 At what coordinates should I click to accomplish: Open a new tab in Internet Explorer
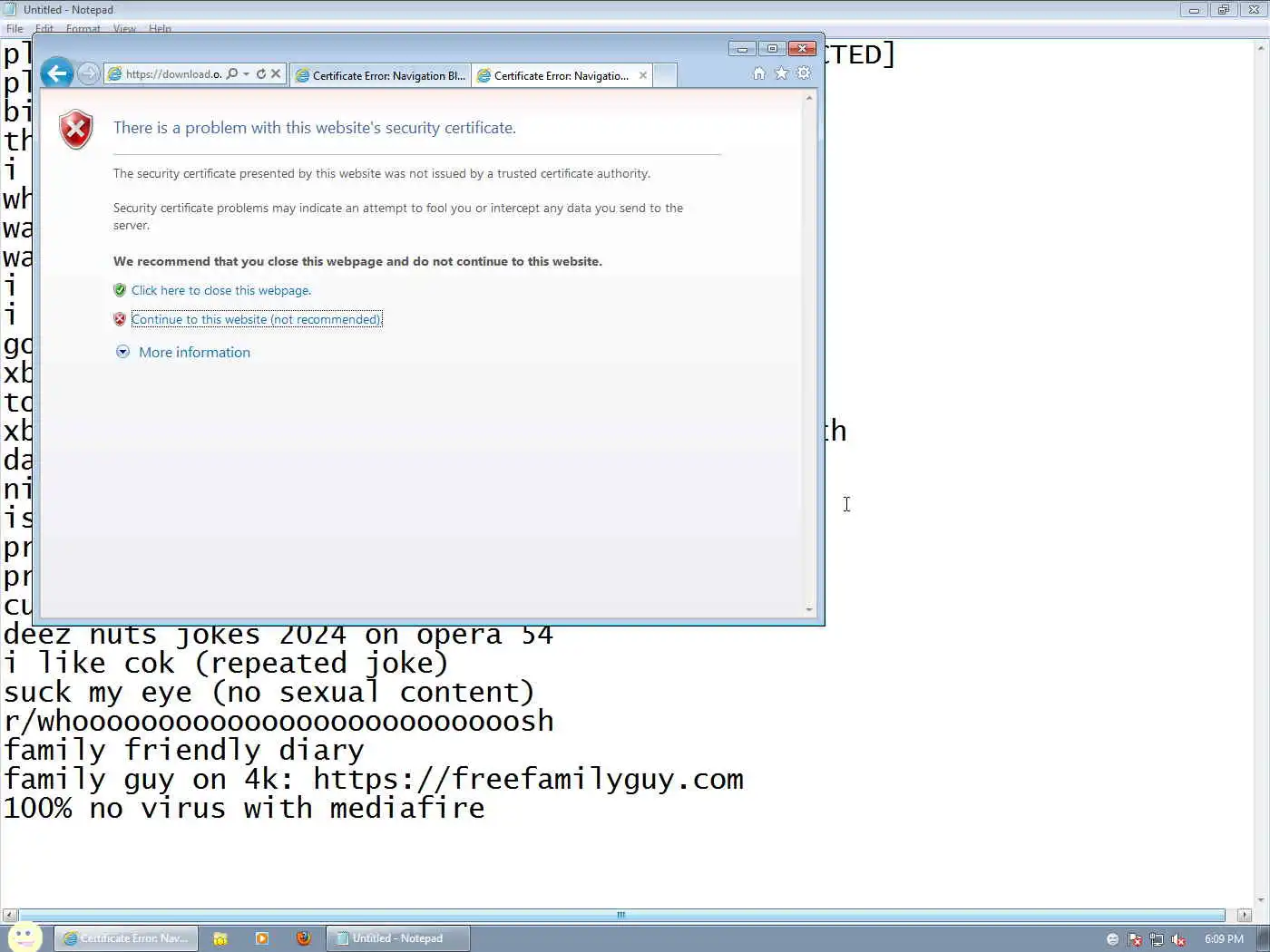[665, 75]
